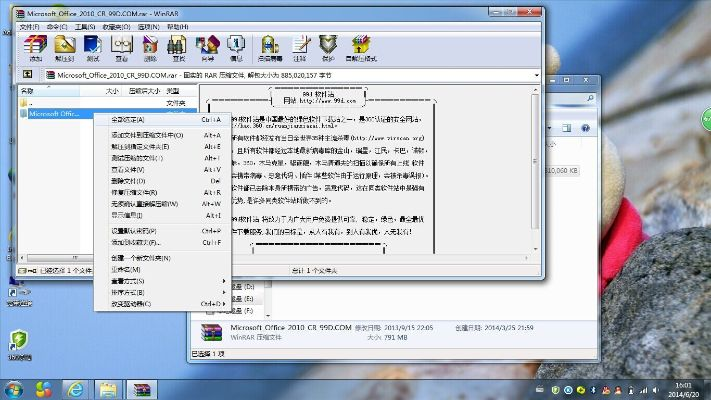Click the Wizard (向导) toolbar icon
Image resolution: width=711 pixels, height=400 pixels.
pos(208,47)
